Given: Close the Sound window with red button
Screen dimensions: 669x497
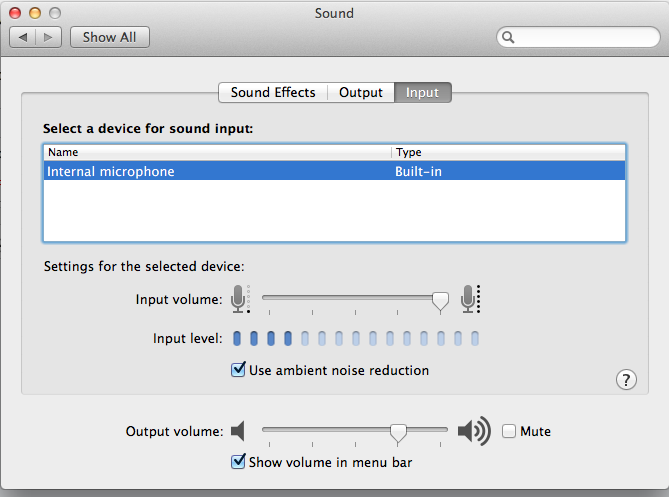Looking at the screenshot, I should tap(15, 13).
